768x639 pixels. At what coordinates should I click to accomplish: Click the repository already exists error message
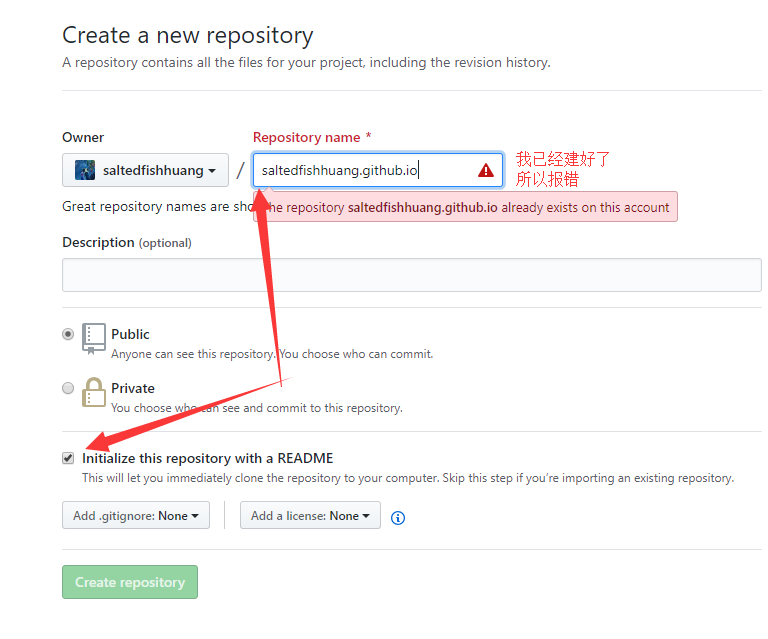465,207
